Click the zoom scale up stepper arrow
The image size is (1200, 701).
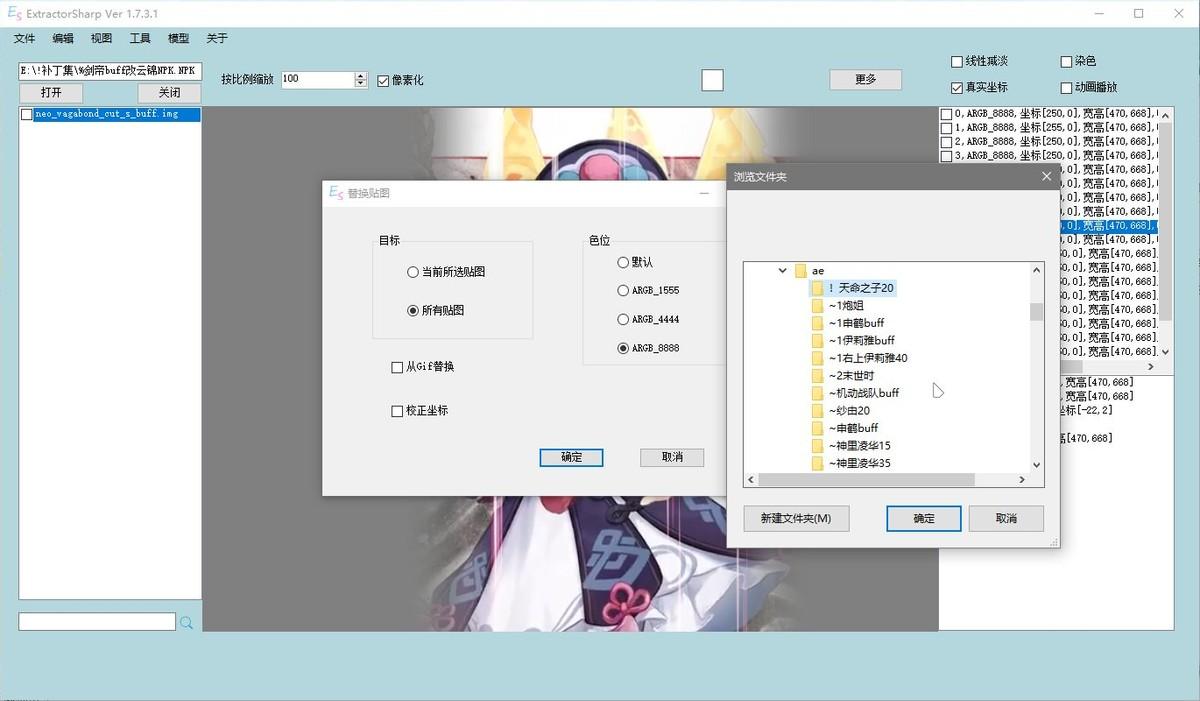(360, 75)
